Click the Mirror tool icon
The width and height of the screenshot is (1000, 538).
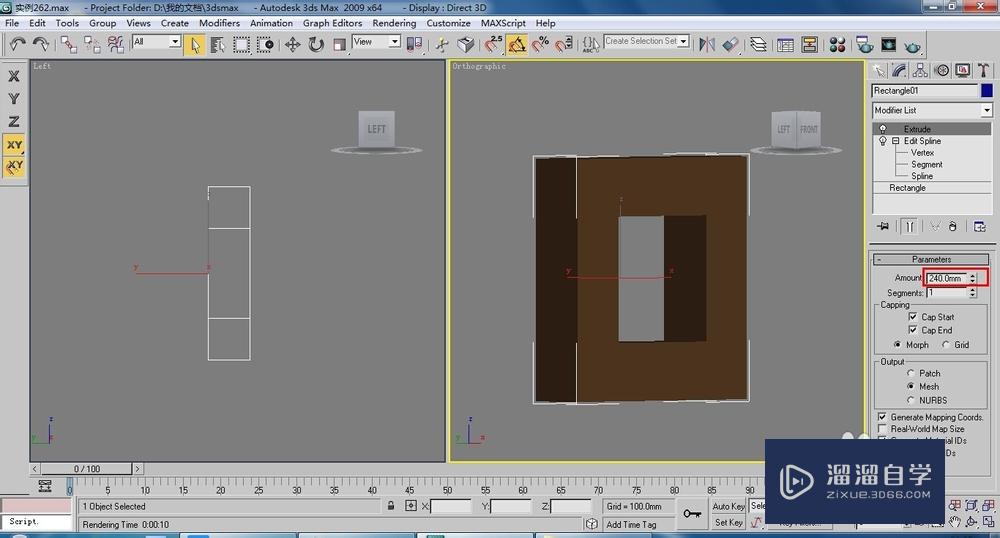coord(707,44)
